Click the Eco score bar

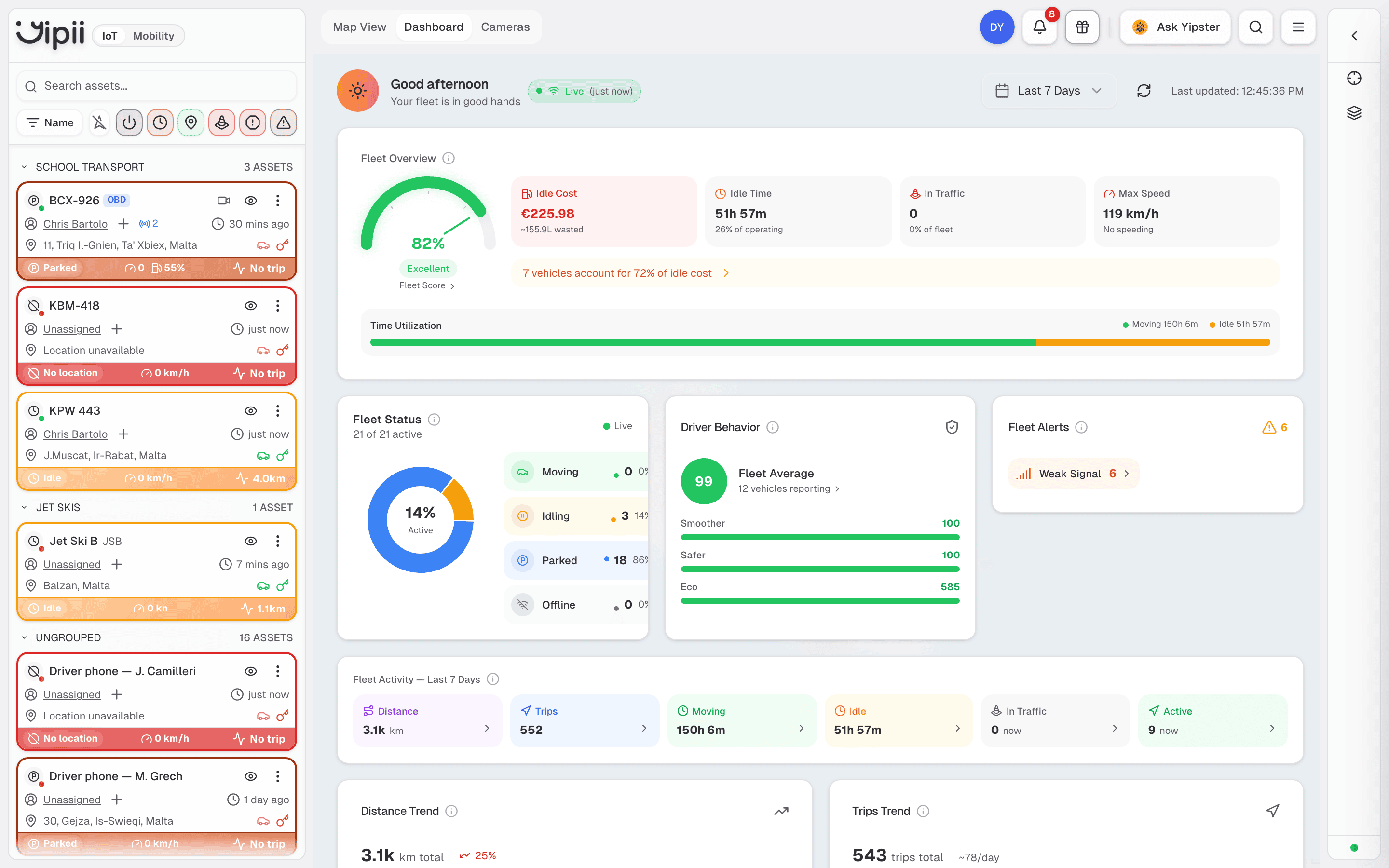819,601
